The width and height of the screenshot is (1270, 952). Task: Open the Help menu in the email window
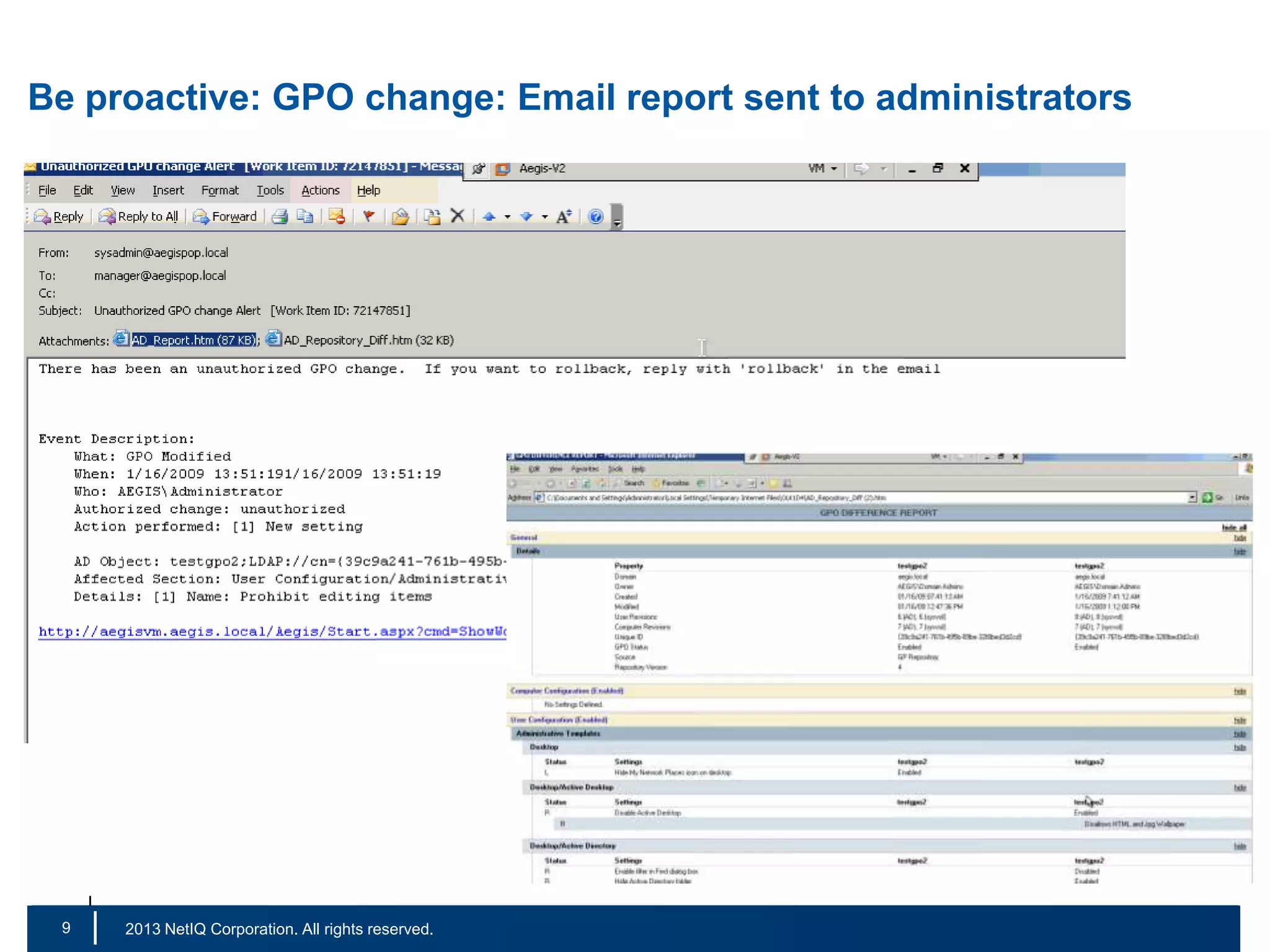tap(368, 190)
